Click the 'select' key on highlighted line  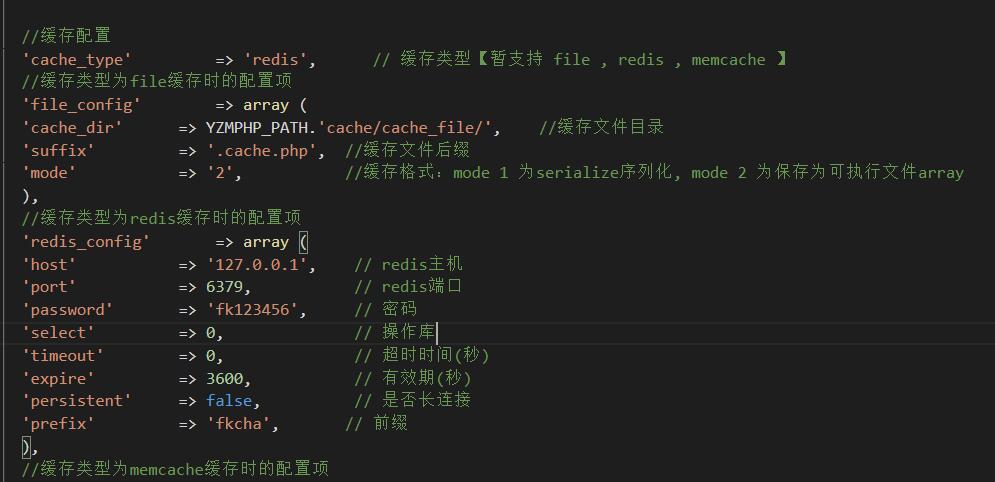coord(58,333)
